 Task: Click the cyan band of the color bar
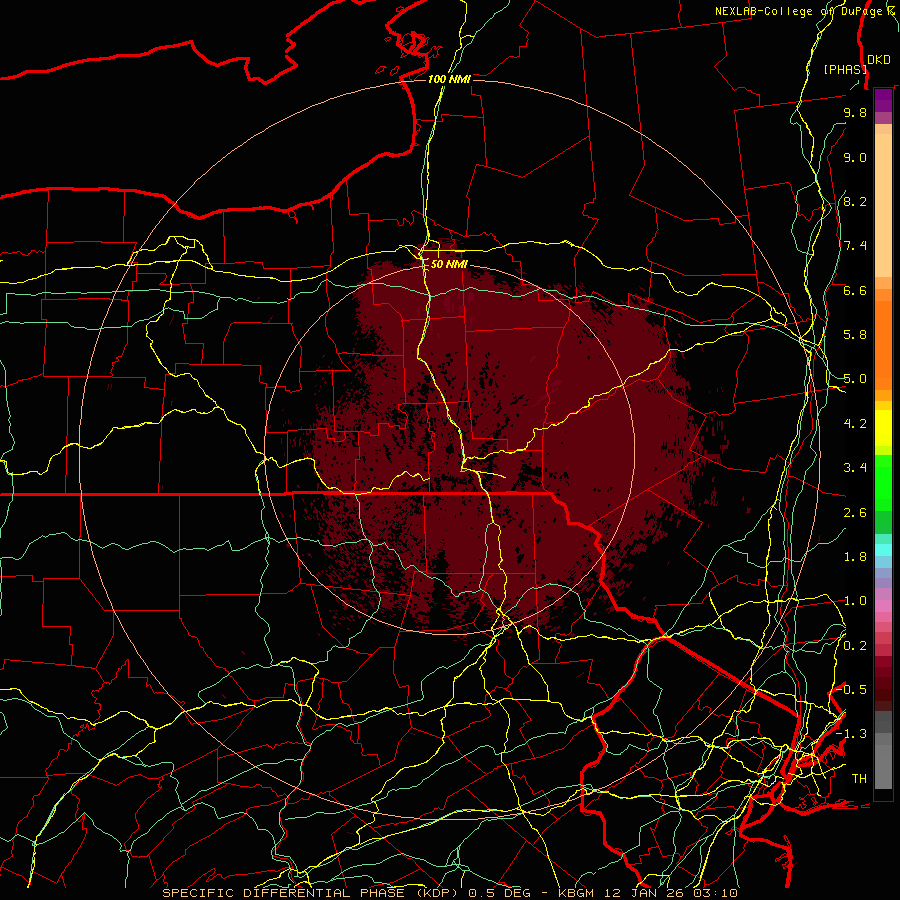883,550
